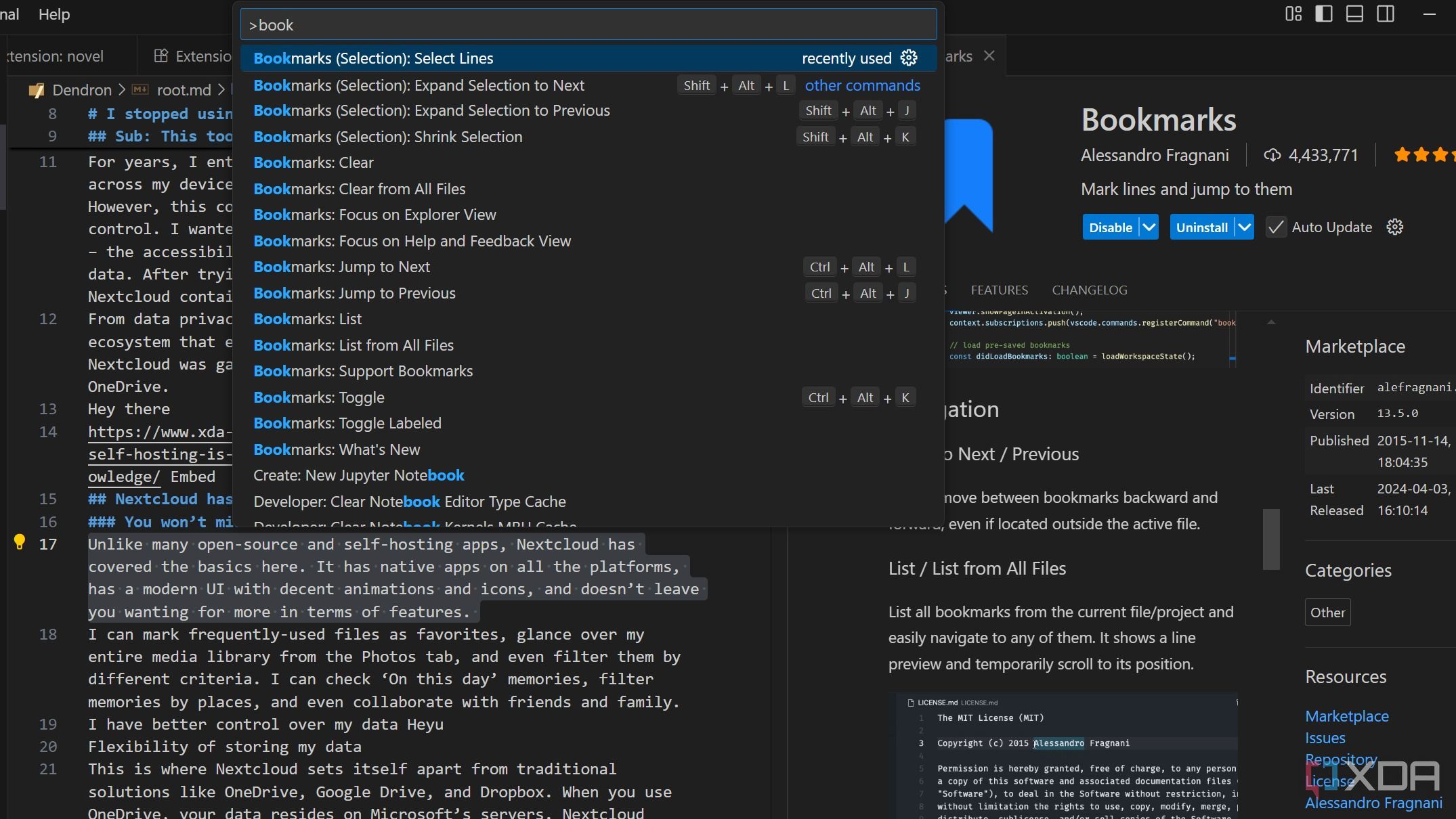1456x819 pixels.
Task: Open Alessandro Fragnani link under Resources
Action: point(1373,803)
